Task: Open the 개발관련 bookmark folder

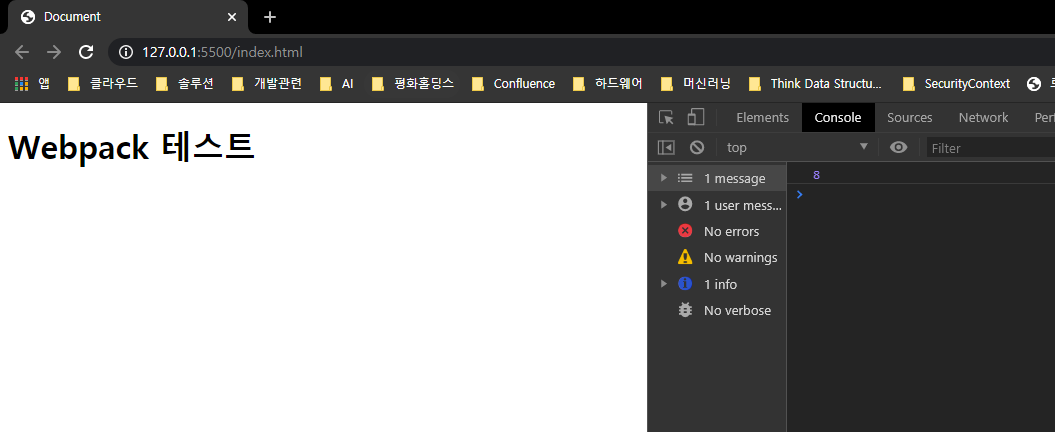Action: click(x=267, y=83)
